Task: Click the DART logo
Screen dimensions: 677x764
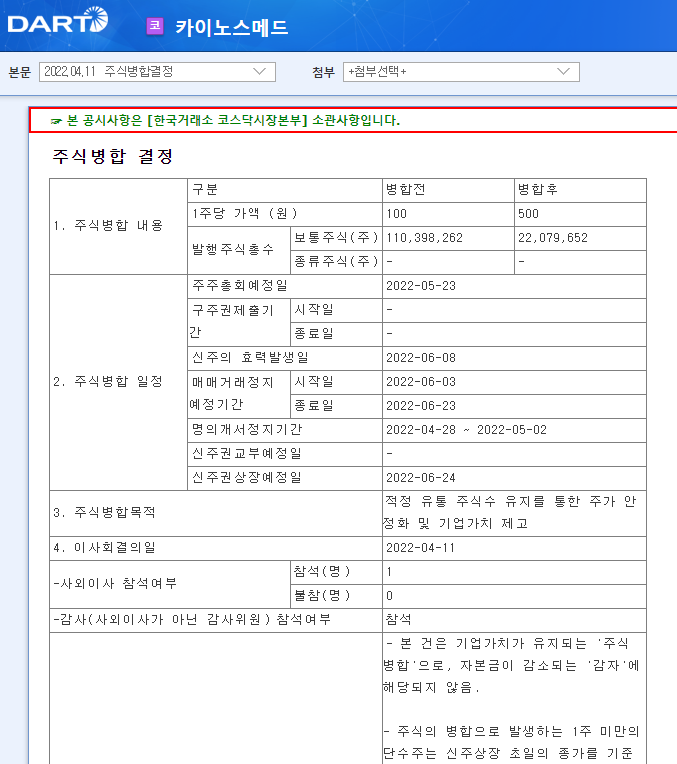Action: [x=58, y=20]
